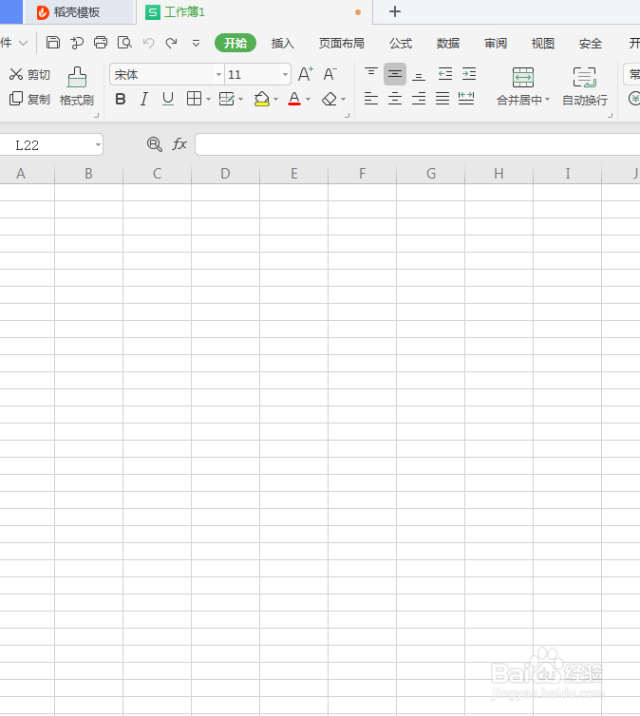Open the font name dropdown (宋体)
This screenshot has width=640, height=716.
219,75
